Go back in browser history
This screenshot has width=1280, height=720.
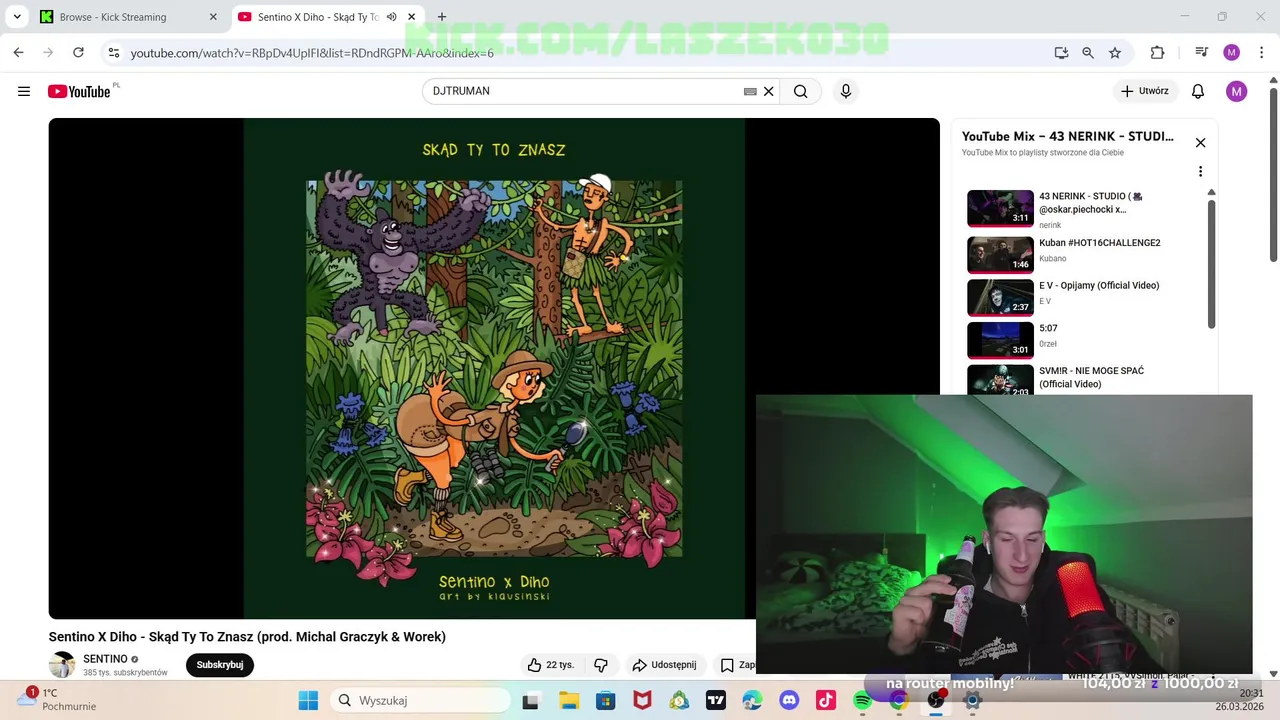(x=18, y=53)
